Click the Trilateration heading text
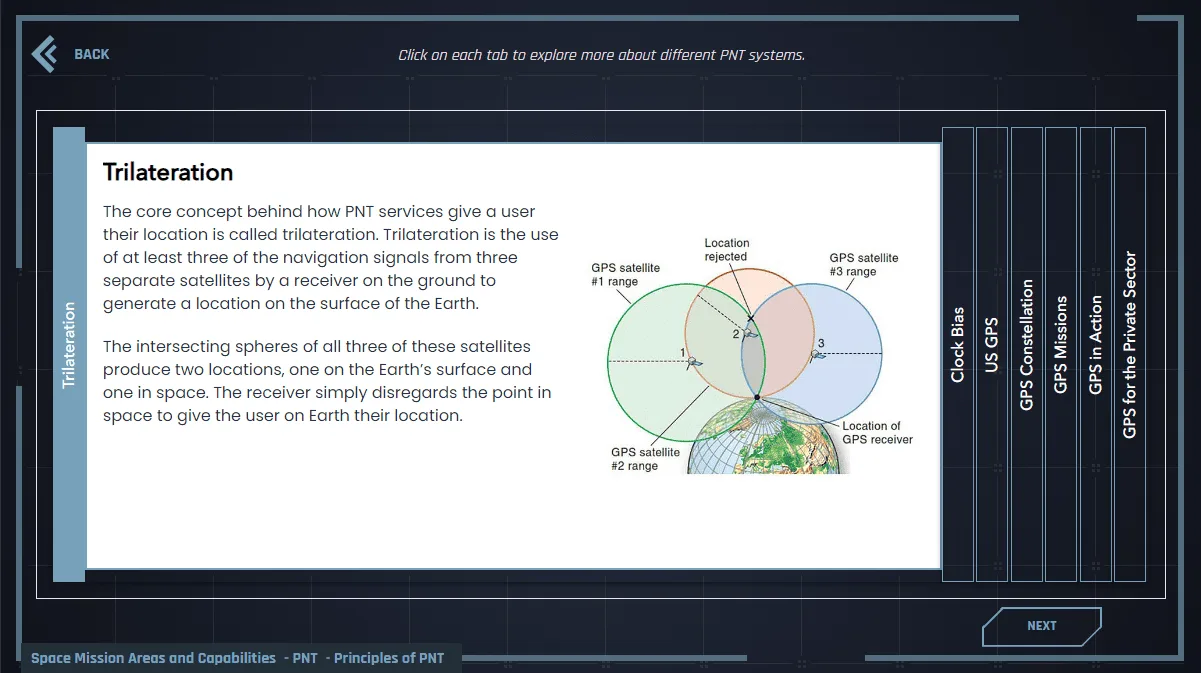 (x=168, y=172)
